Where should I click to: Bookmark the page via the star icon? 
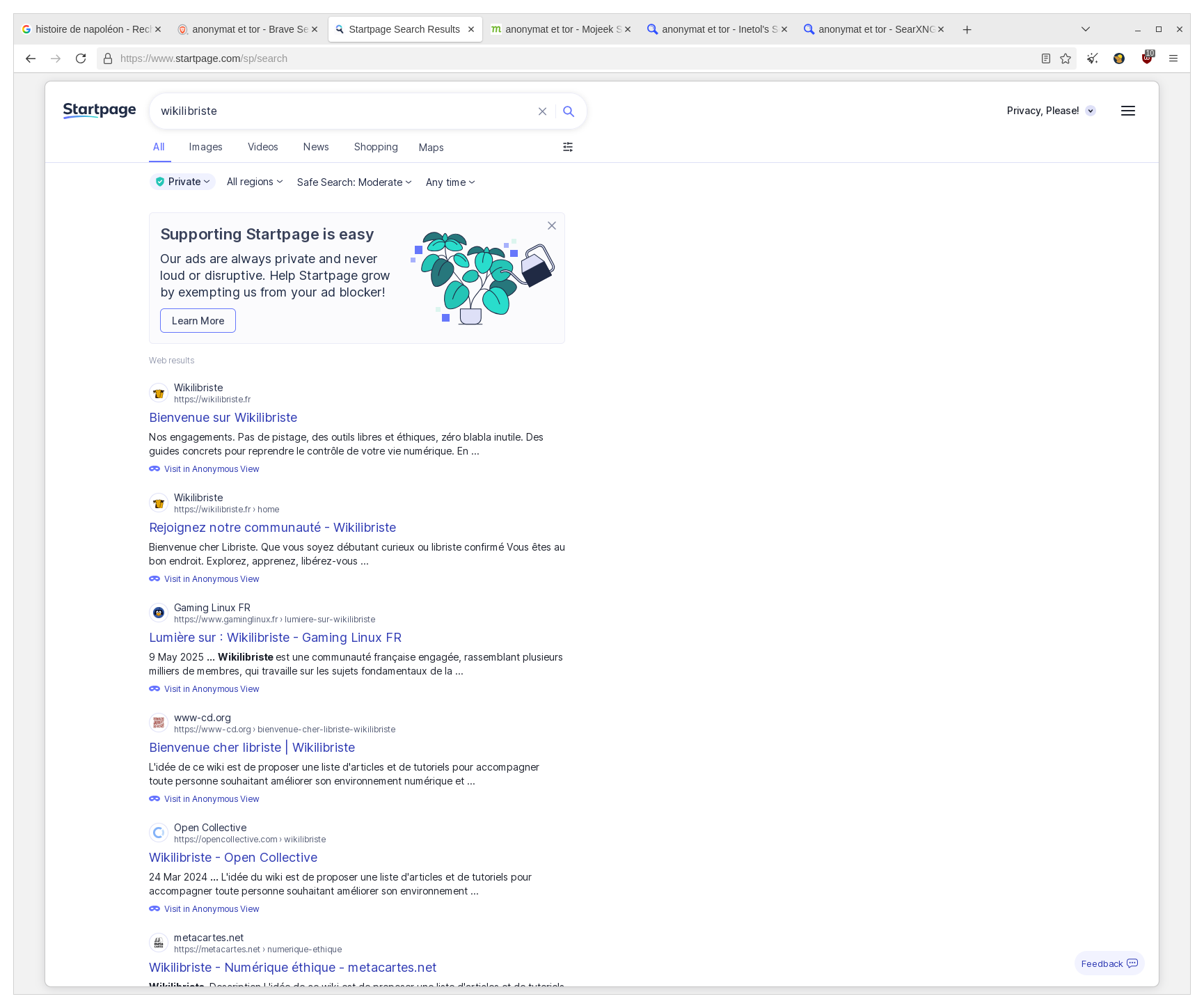click(x=1065, y=58)
